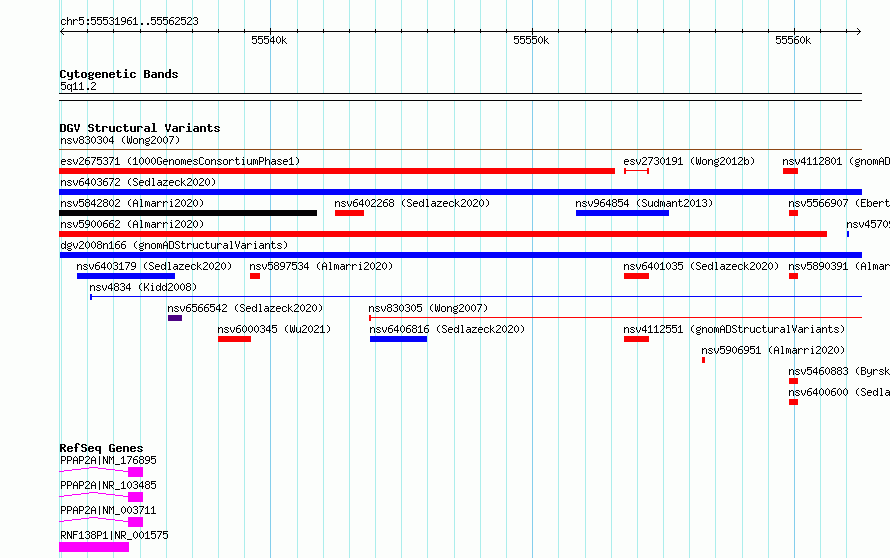Click the nsv830304 Wong2007 brown line
Screen dimensions: 890x558
(460, 150)
